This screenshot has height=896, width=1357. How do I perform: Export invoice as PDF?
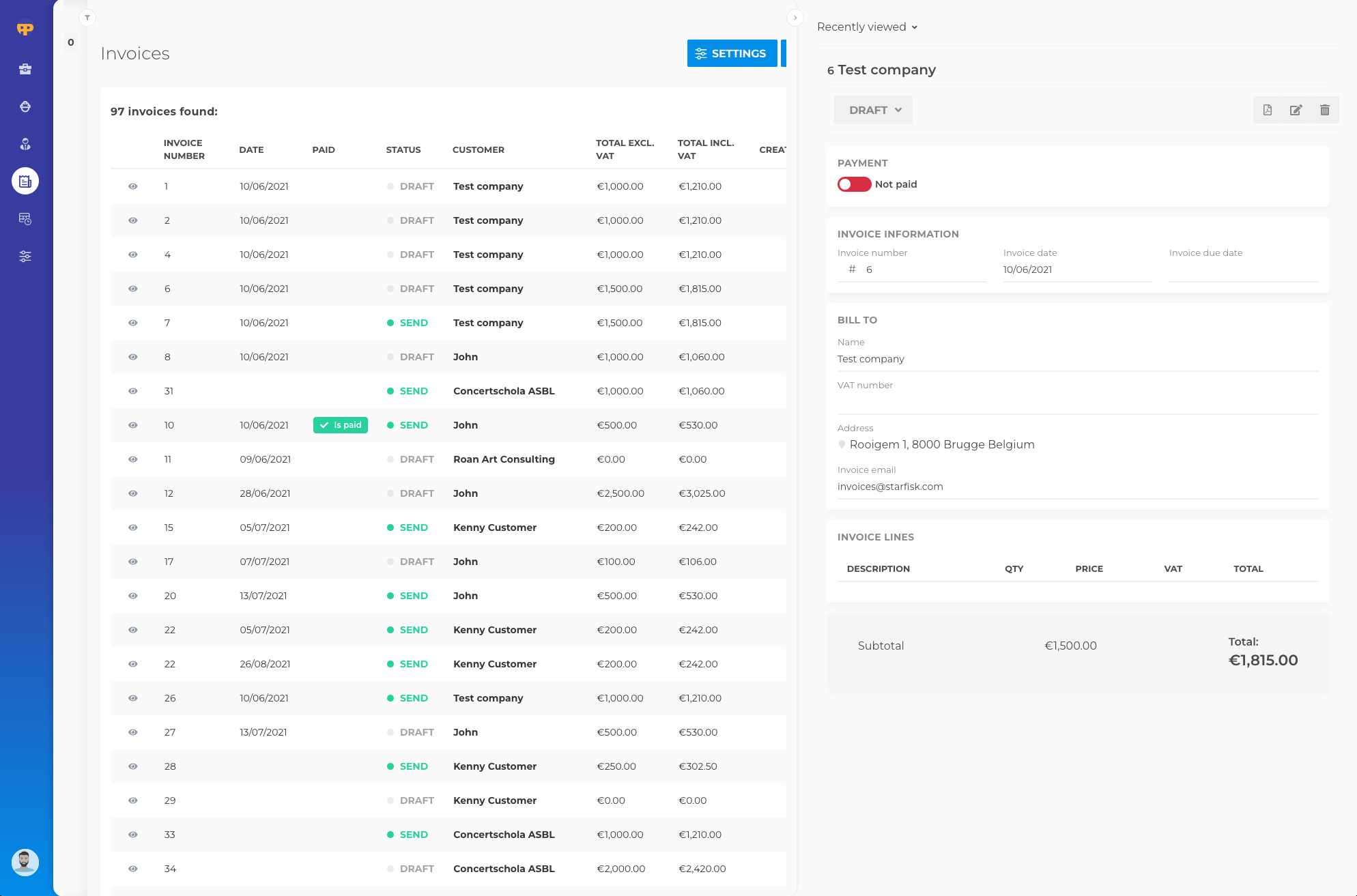pos(1267,110)
